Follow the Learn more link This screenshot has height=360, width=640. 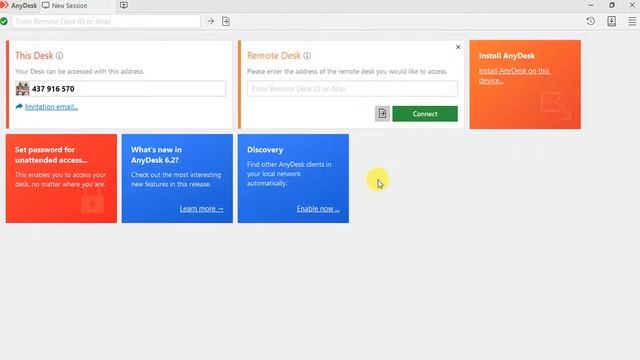click(201, 209)
